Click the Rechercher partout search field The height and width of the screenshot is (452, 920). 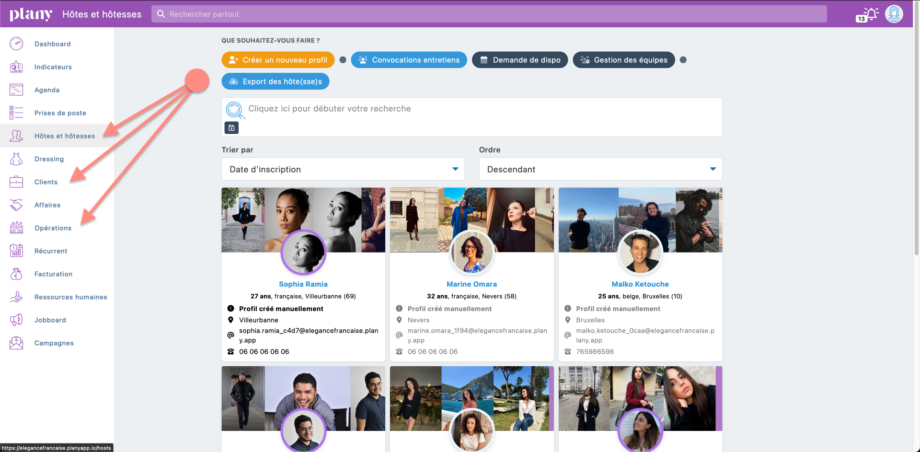[490, 14]
